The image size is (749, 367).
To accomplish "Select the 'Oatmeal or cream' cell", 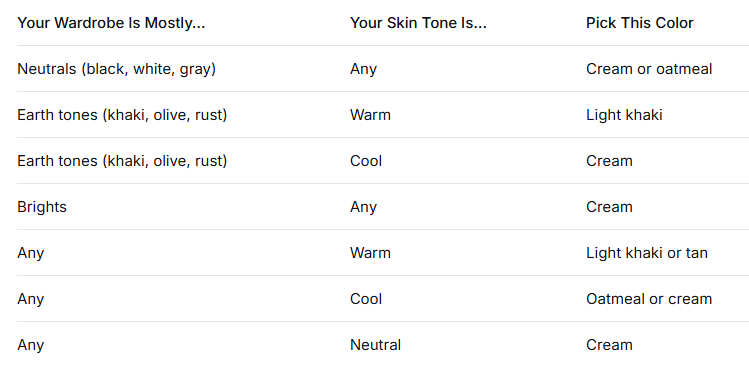I will click(649, 299).
